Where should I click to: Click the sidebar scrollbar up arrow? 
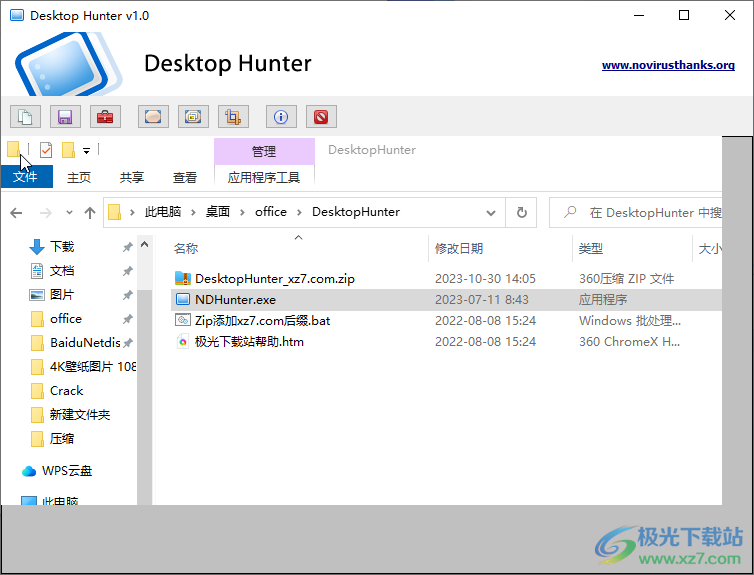(x=144, y=244)
